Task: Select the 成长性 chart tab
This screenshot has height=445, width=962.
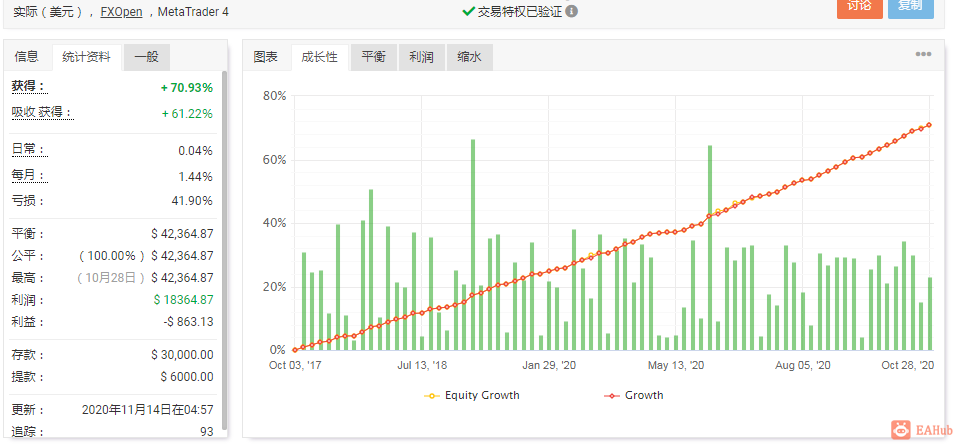Action: click(x=320, y=57)
